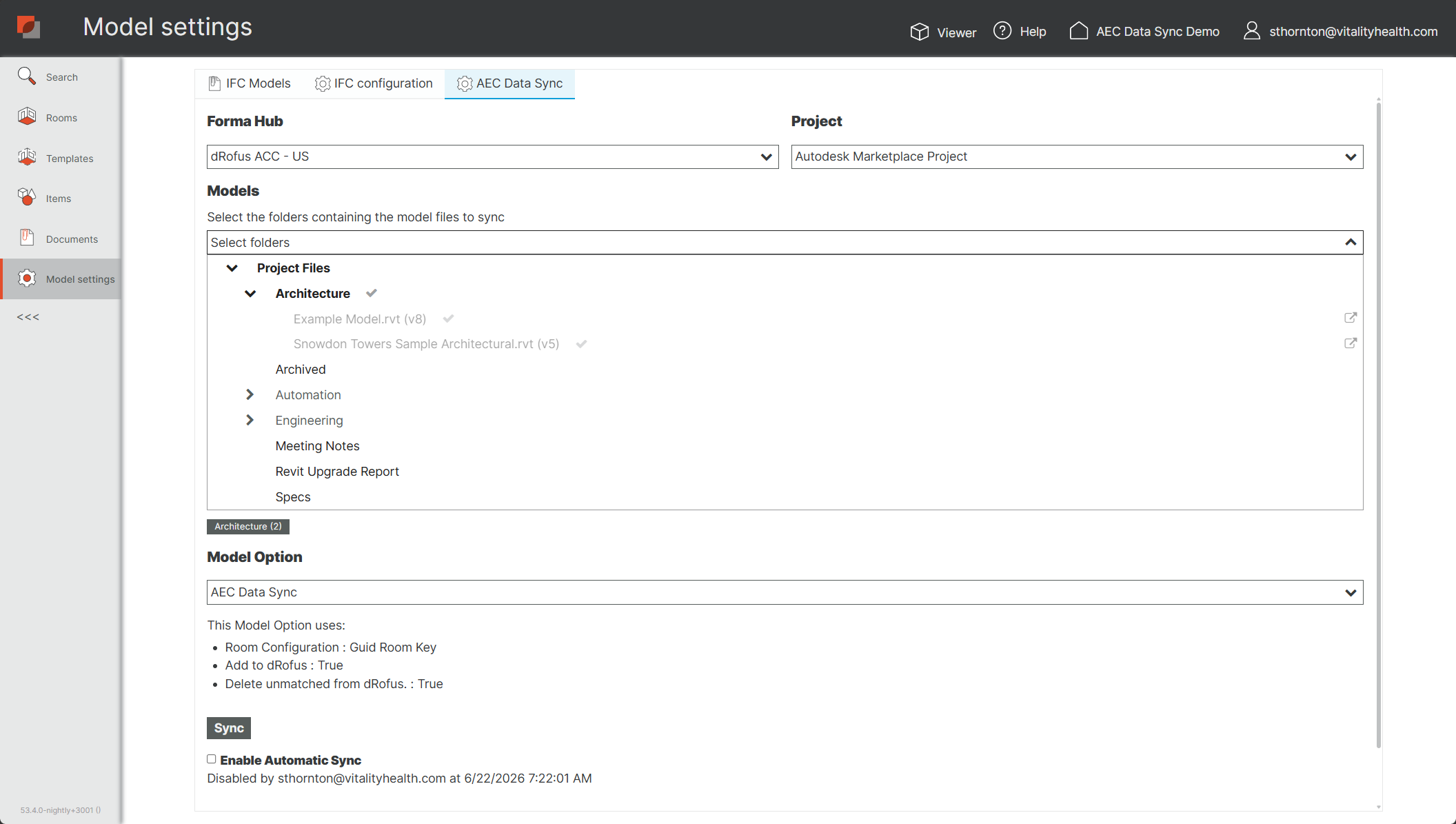Click the dRofus logo icon
This screenshot has height=824, width=1456.
point(28,27)
